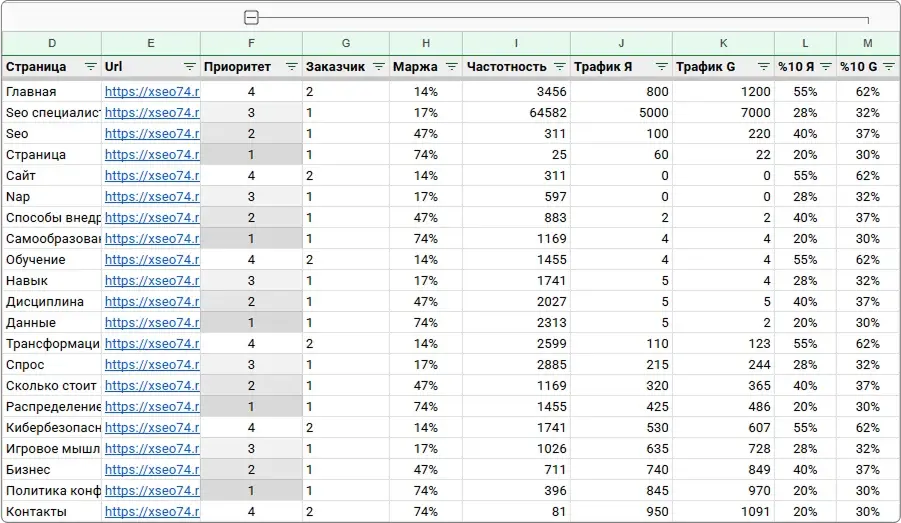Select Трафик Я value 5000
The width and height of the screenshot is (901, 523).
coord(621,113)
